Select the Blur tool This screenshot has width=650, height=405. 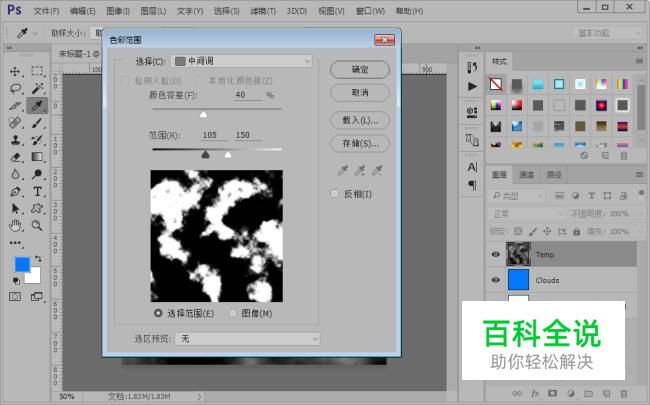15,174
